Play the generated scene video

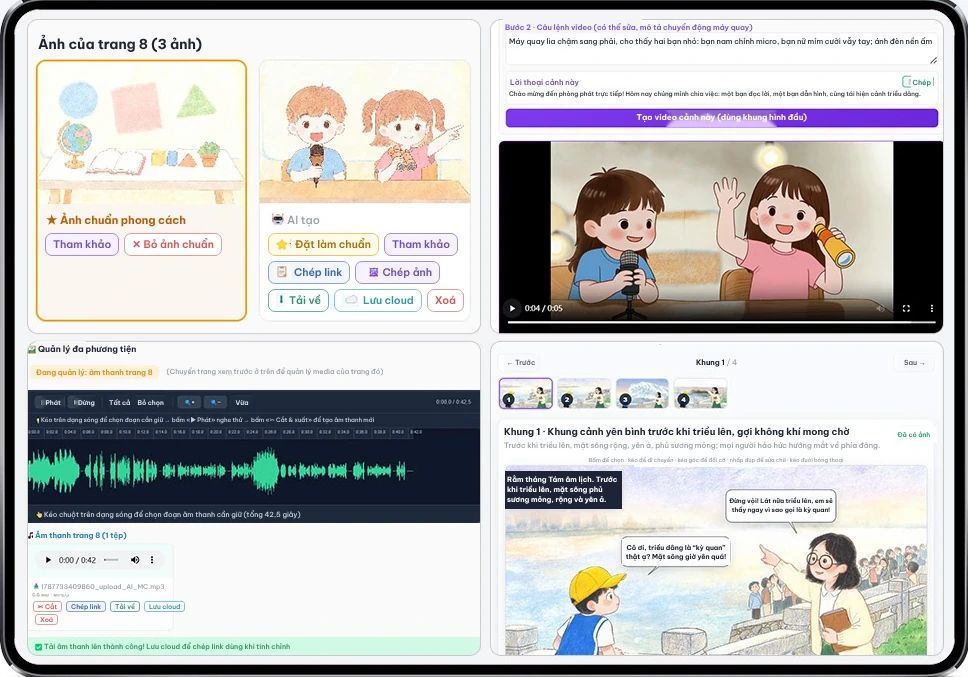click(512, 308)
